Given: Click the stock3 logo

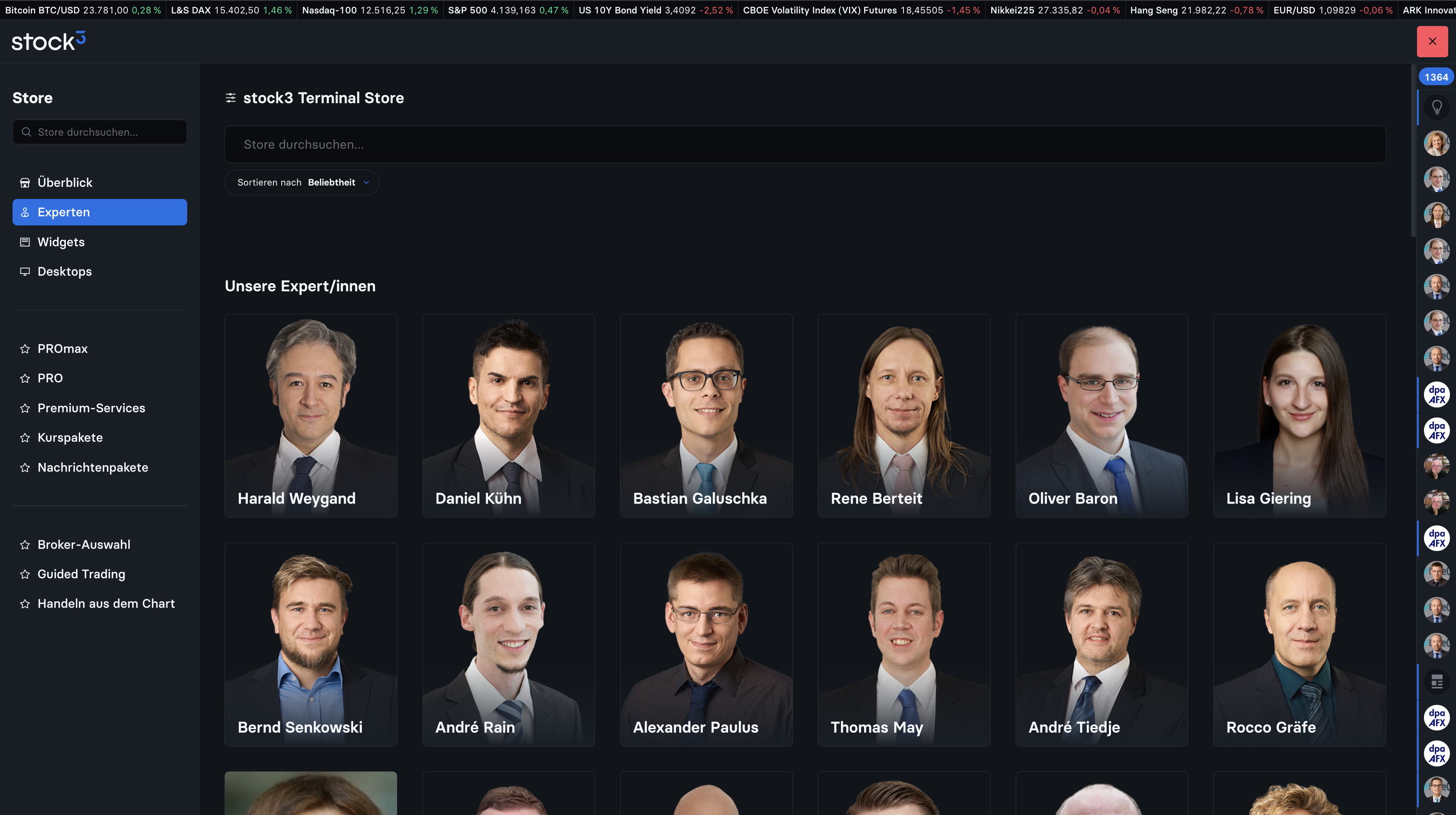Looking at the screenshot, I should coord(49,41).
